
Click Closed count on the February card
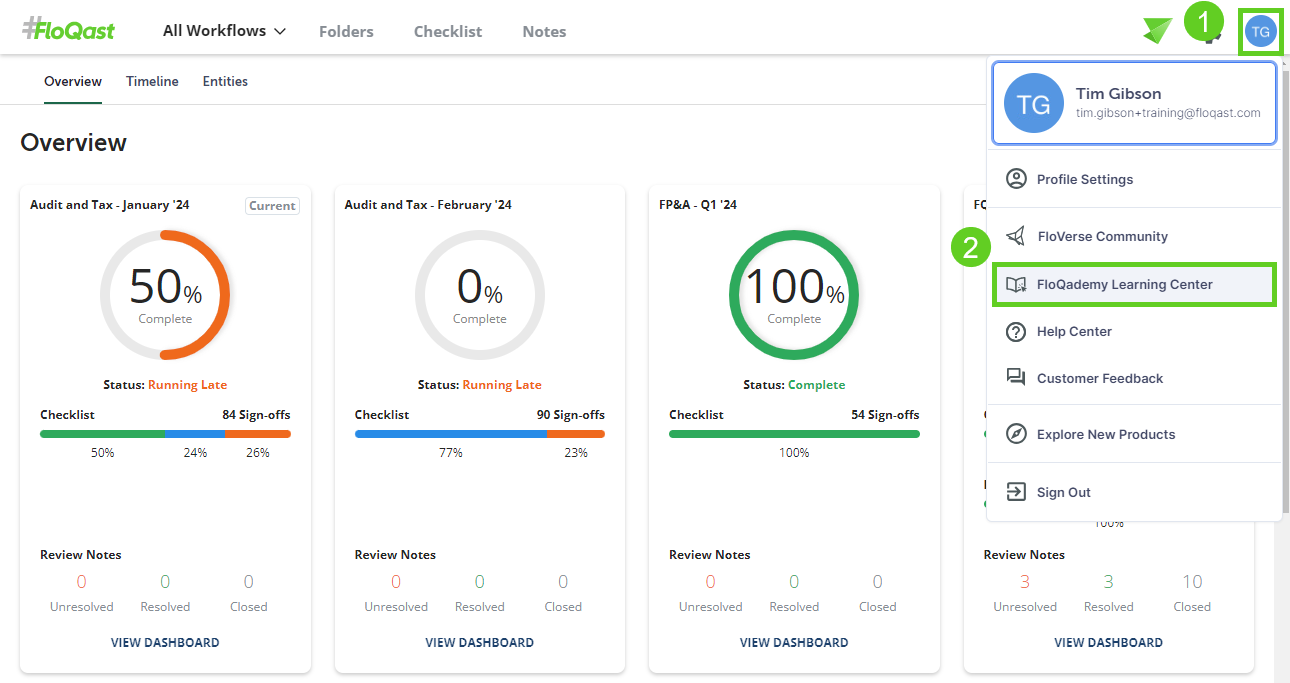pyautogui.click(x=563, y=582)
